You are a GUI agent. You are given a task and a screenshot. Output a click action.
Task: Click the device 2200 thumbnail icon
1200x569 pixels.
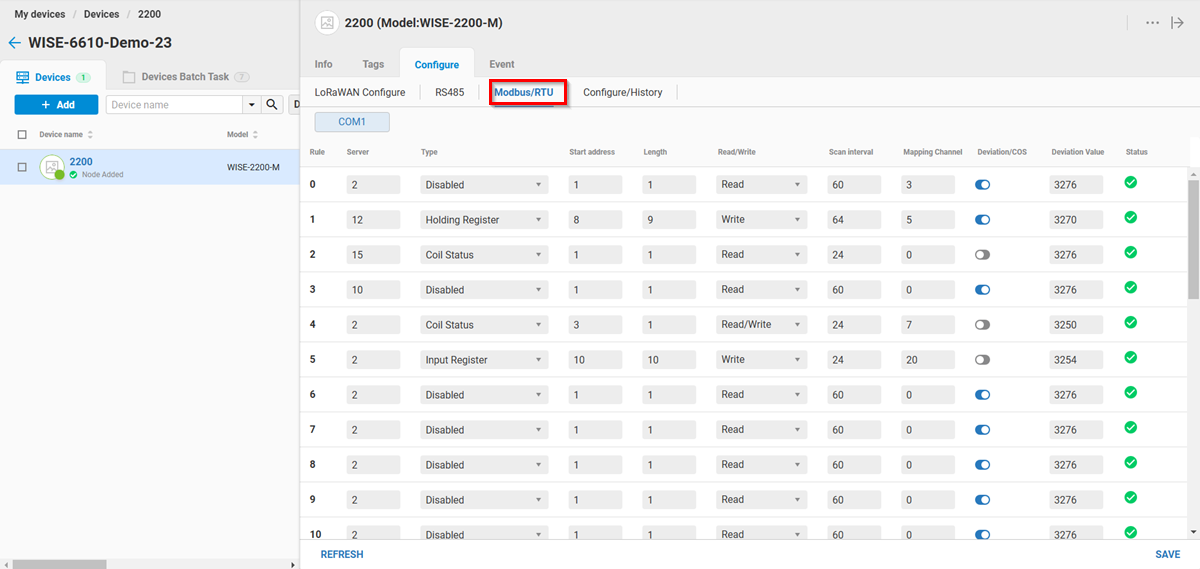pyautogui.click(x=52, y=167)
